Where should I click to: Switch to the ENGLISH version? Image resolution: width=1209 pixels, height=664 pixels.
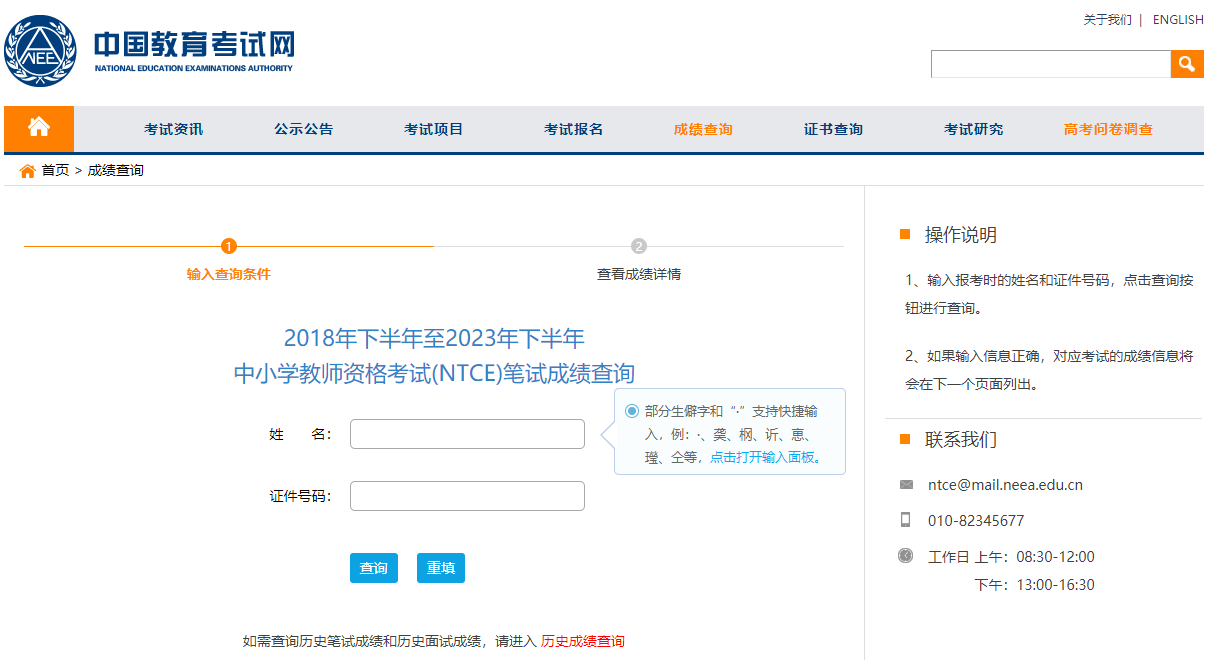[1177, 19]
